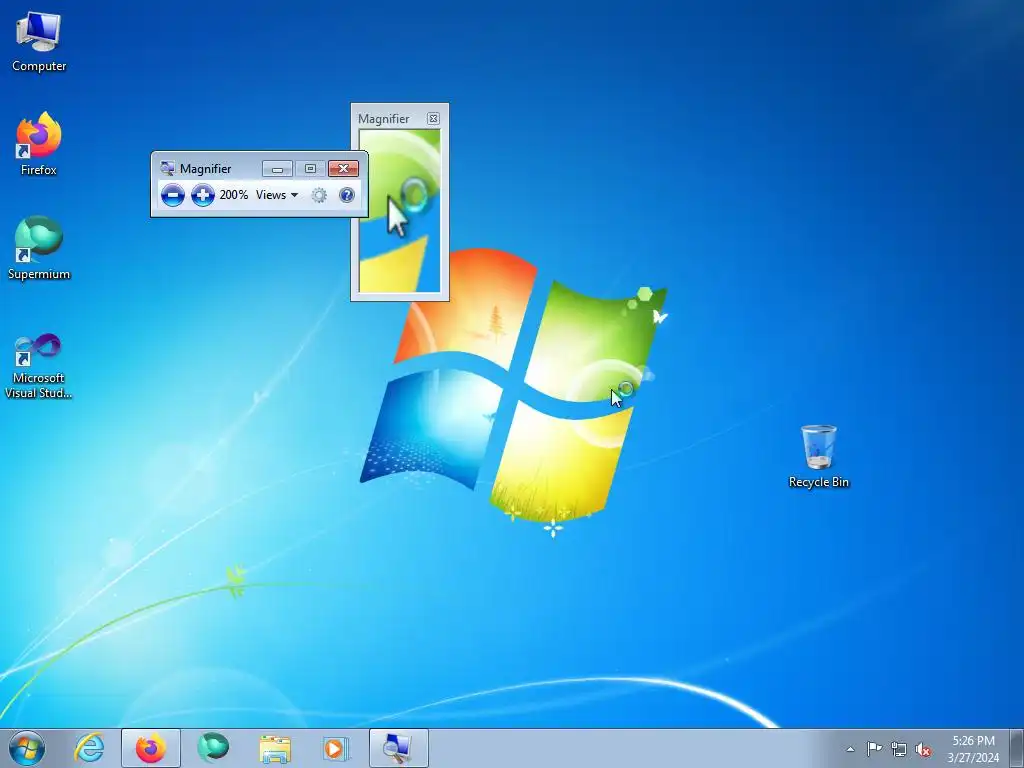Open the Action Center flag icon
This screenshot has width=1024, height=768.
point(874,749)
